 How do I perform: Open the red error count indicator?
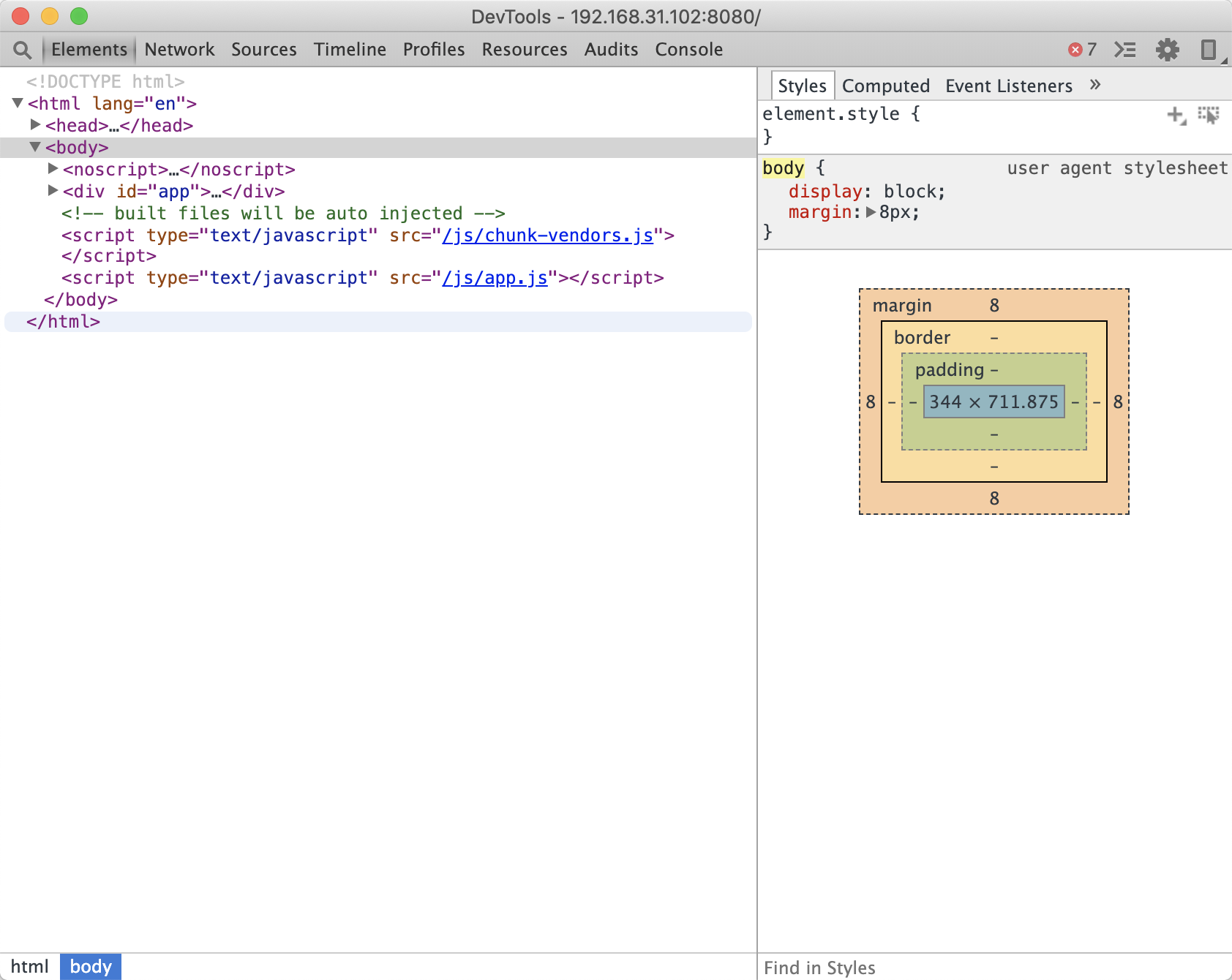1082,50
